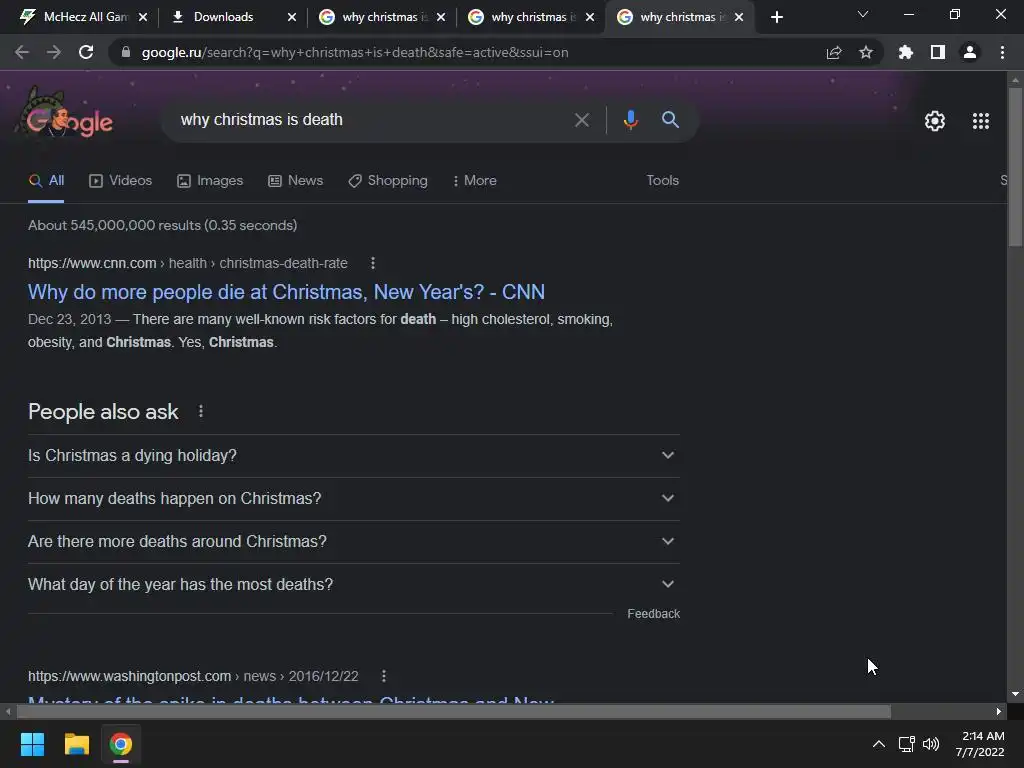Switch to Videos results
The height and width of the screenshot is (768, 1024).
click(121, 181)
